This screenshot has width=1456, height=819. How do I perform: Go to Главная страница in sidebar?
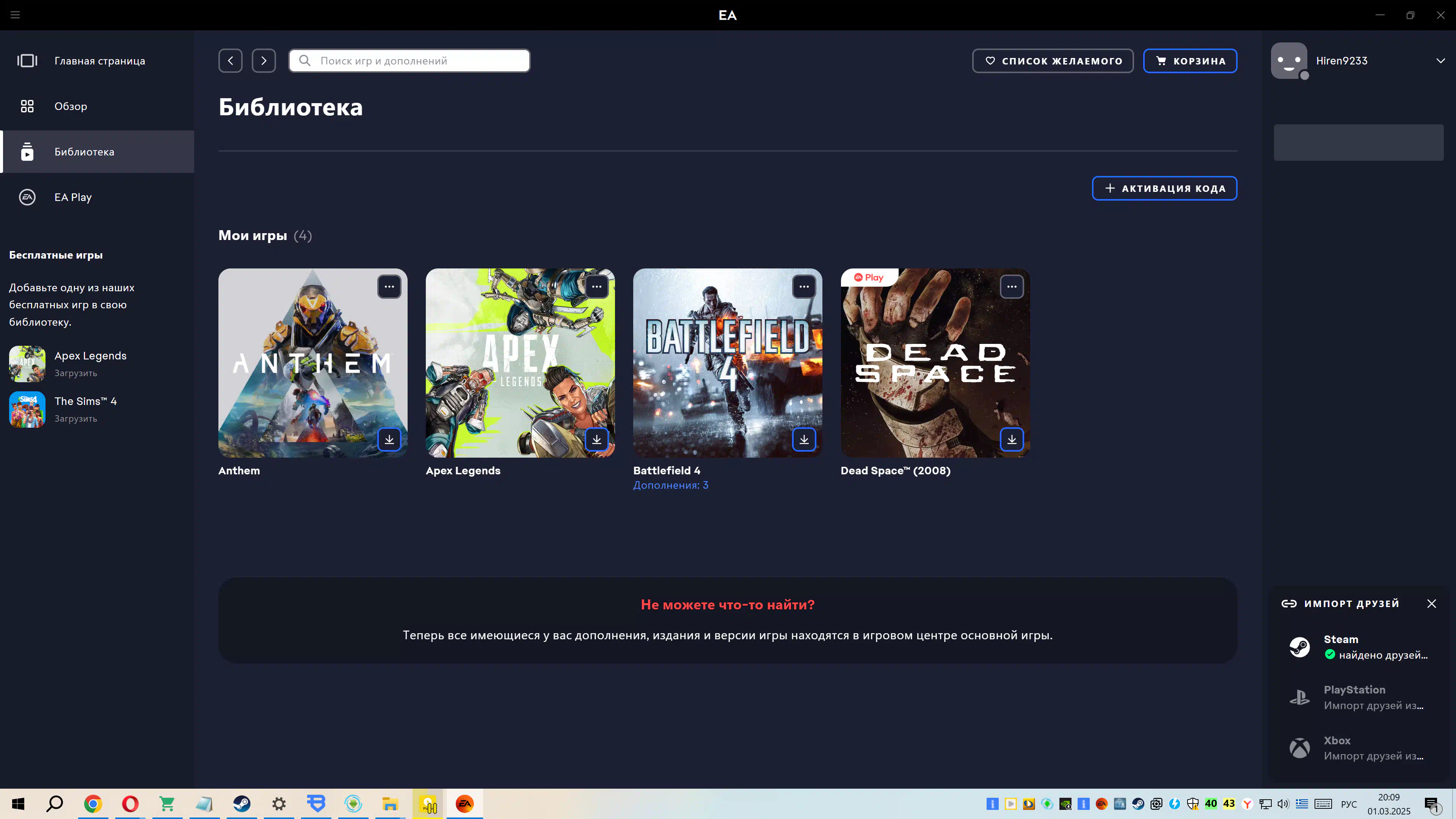(97, 61)
